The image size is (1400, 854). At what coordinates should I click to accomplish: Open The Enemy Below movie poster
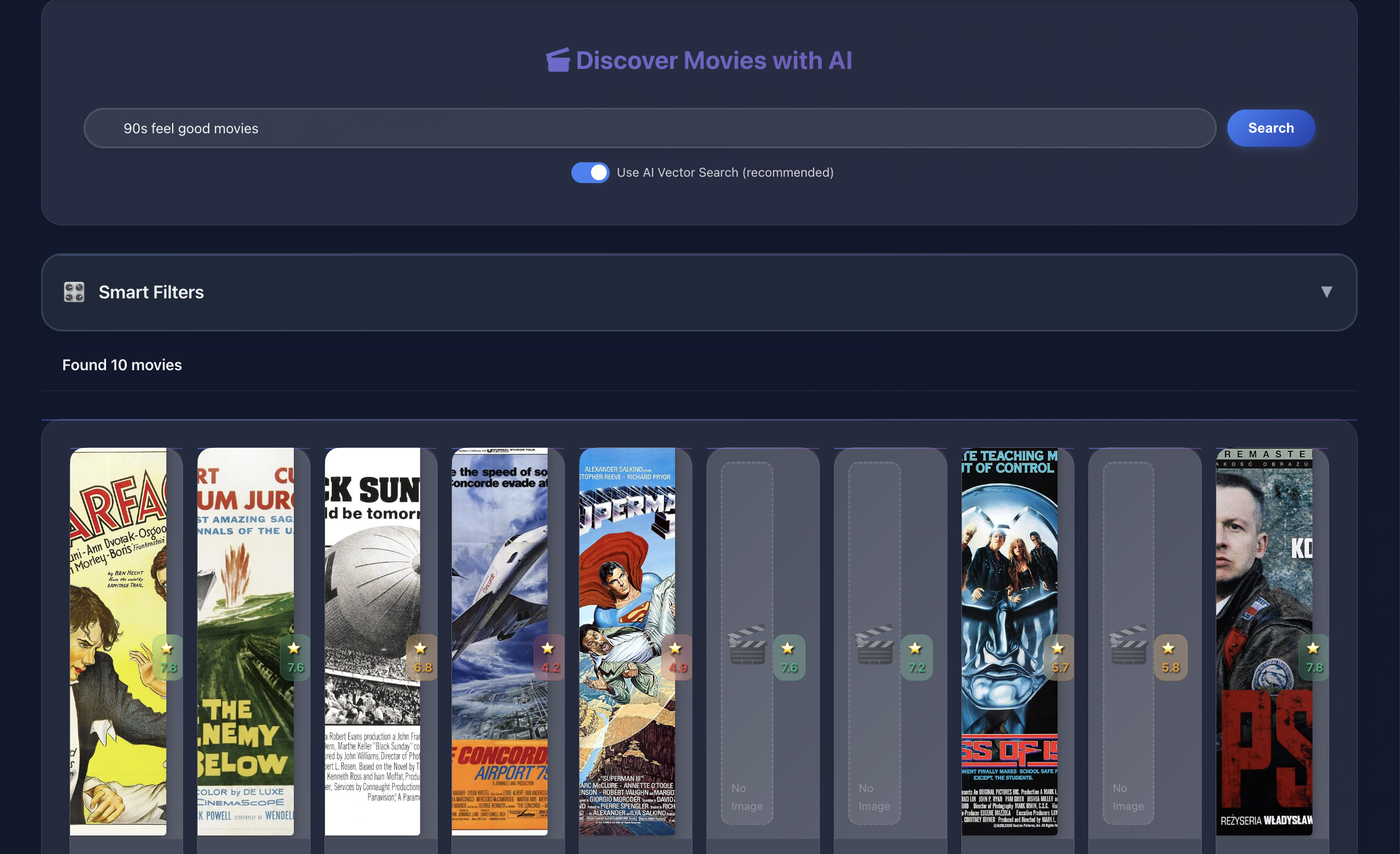pyautogui.click(x=245, y=579)
